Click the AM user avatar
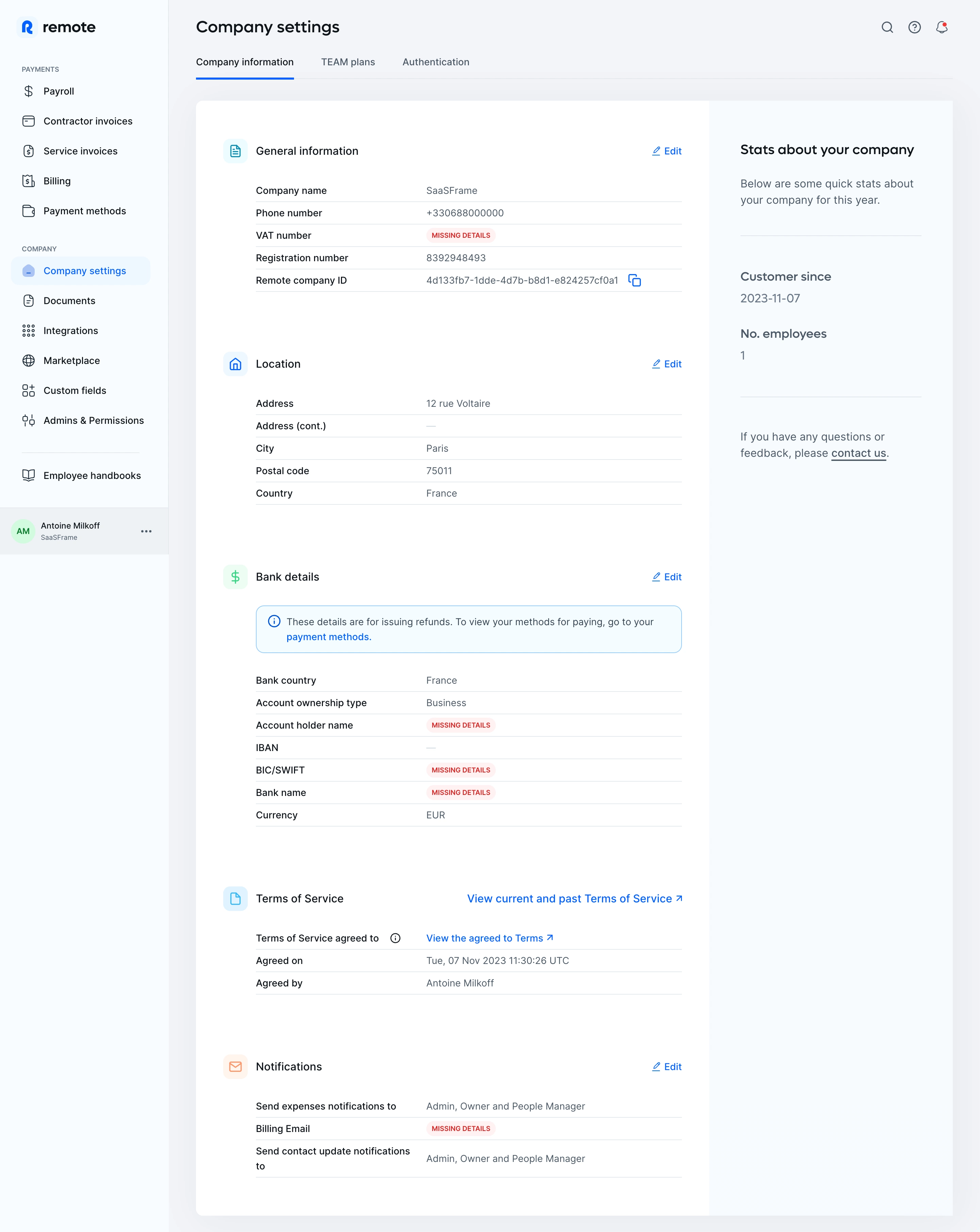The image size is (980, 1232). pyautogui.click(x=23, y=531)
